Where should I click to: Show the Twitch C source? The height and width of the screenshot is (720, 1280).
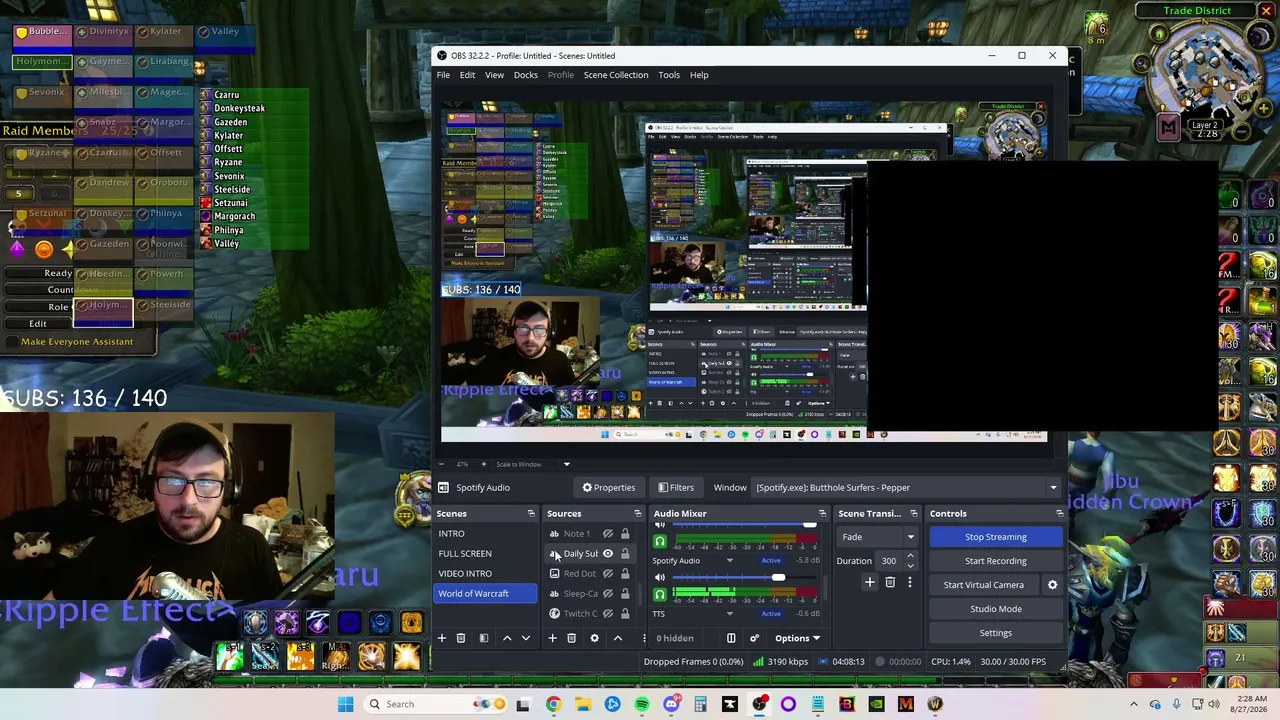coord(607,614)
